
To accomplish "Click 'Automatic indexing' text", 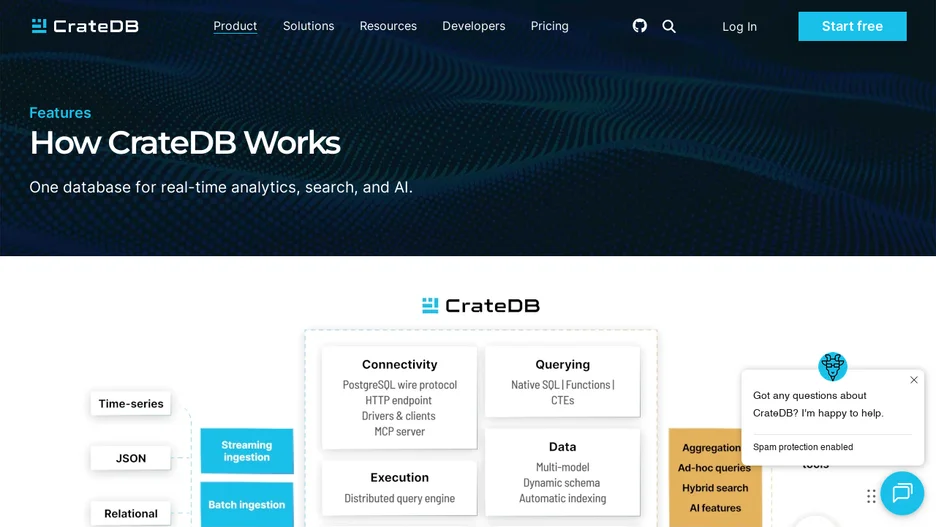I will point(562,498).
